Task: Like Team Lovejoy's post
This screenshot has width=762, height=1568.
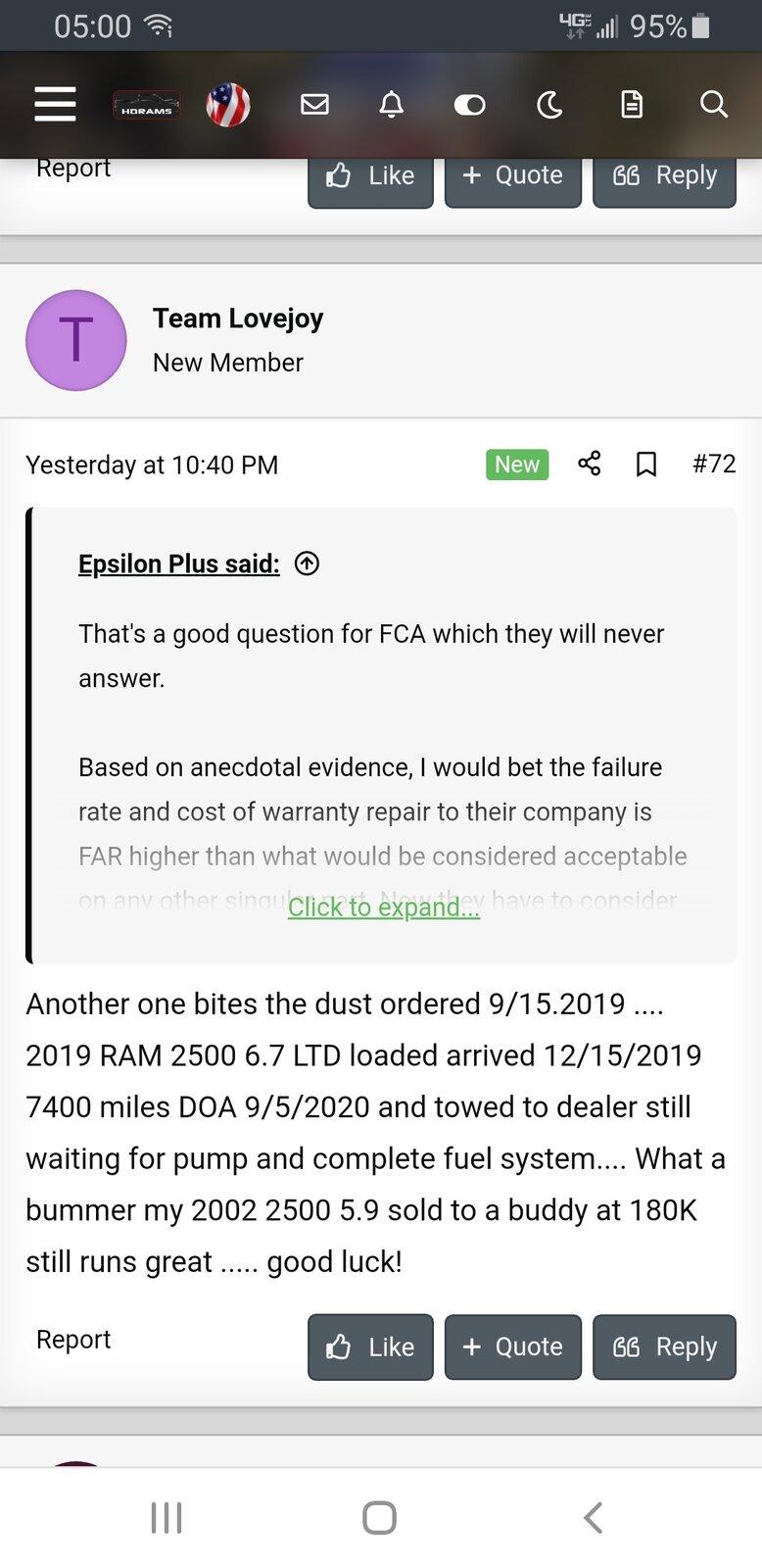Action: pos(370,1347)
